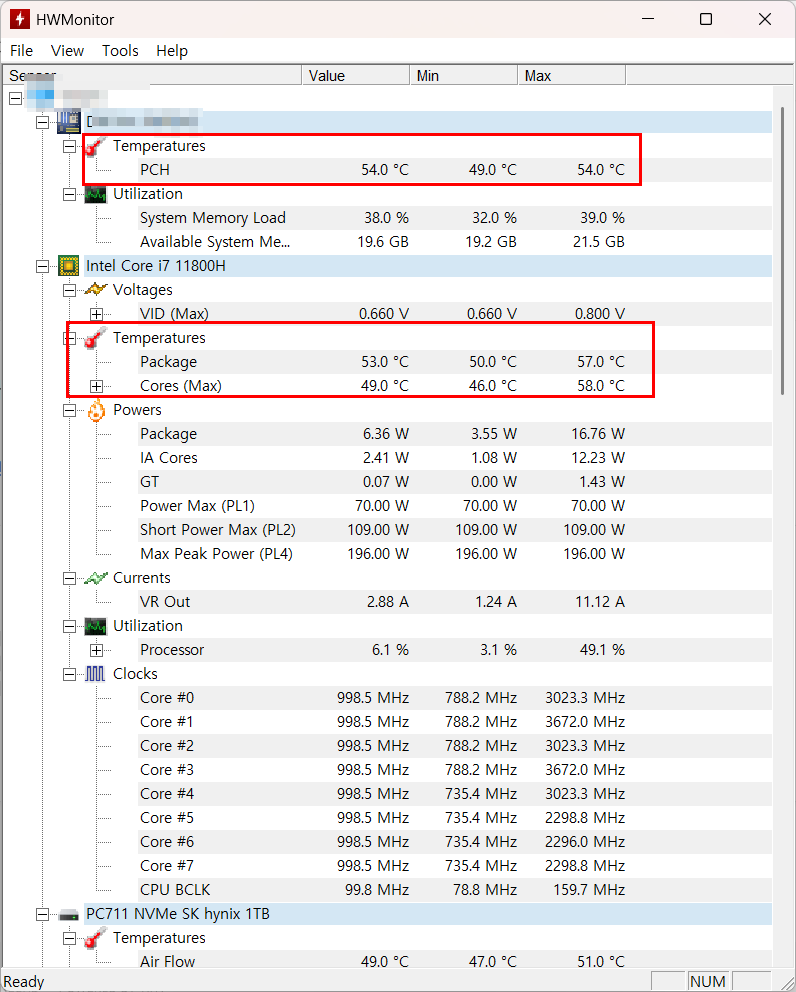The image size is (796, 992).
Task: Select the PCH temperature row
Action: 454,170
